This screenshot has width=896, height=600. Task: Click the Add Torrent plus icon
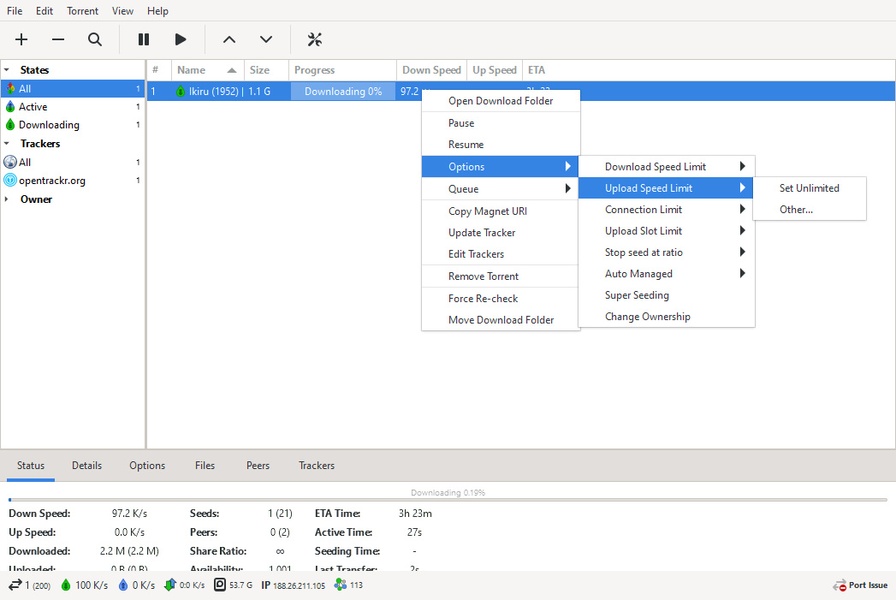tap(21, 39)
